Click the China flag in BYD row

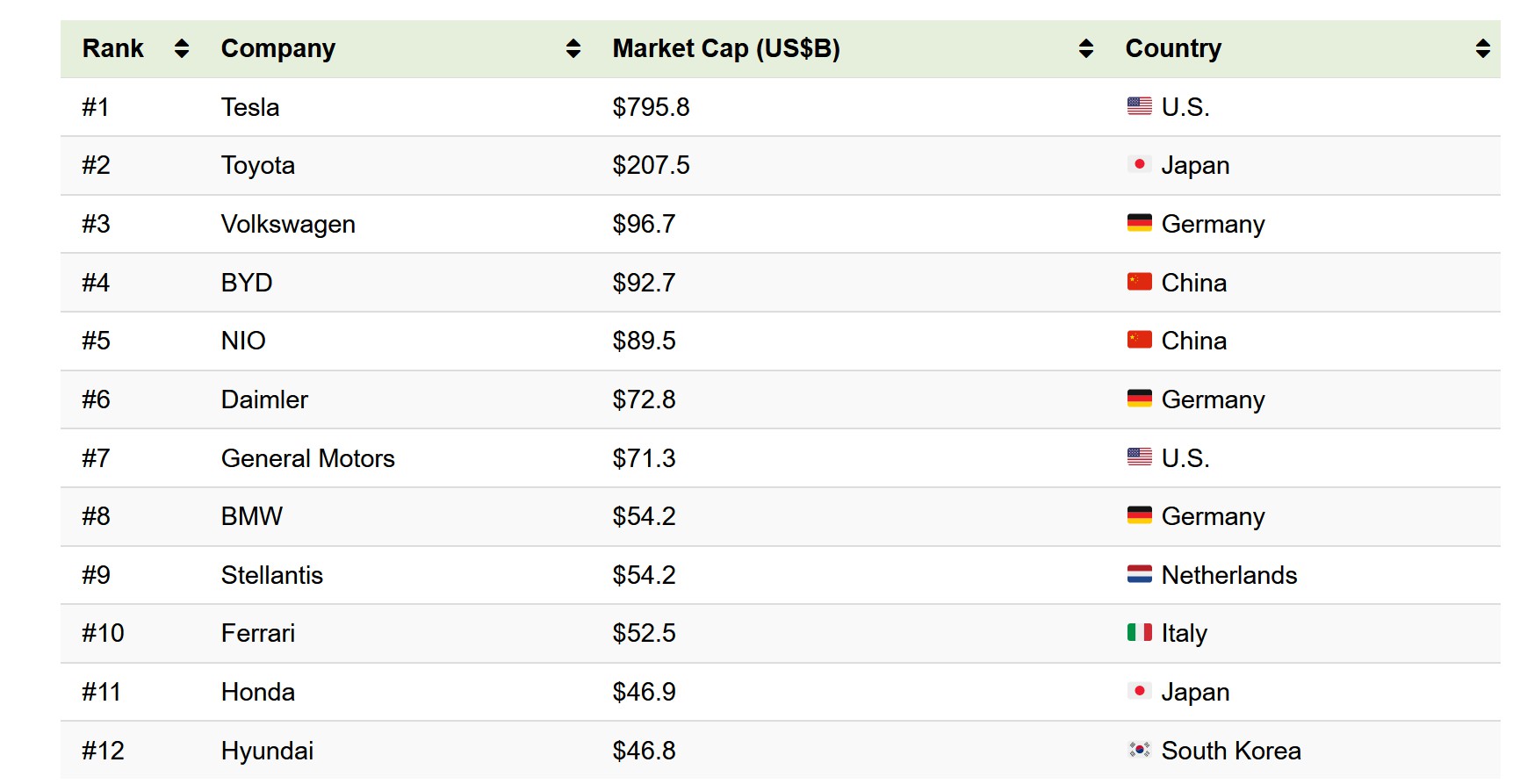coord(1139,282)
